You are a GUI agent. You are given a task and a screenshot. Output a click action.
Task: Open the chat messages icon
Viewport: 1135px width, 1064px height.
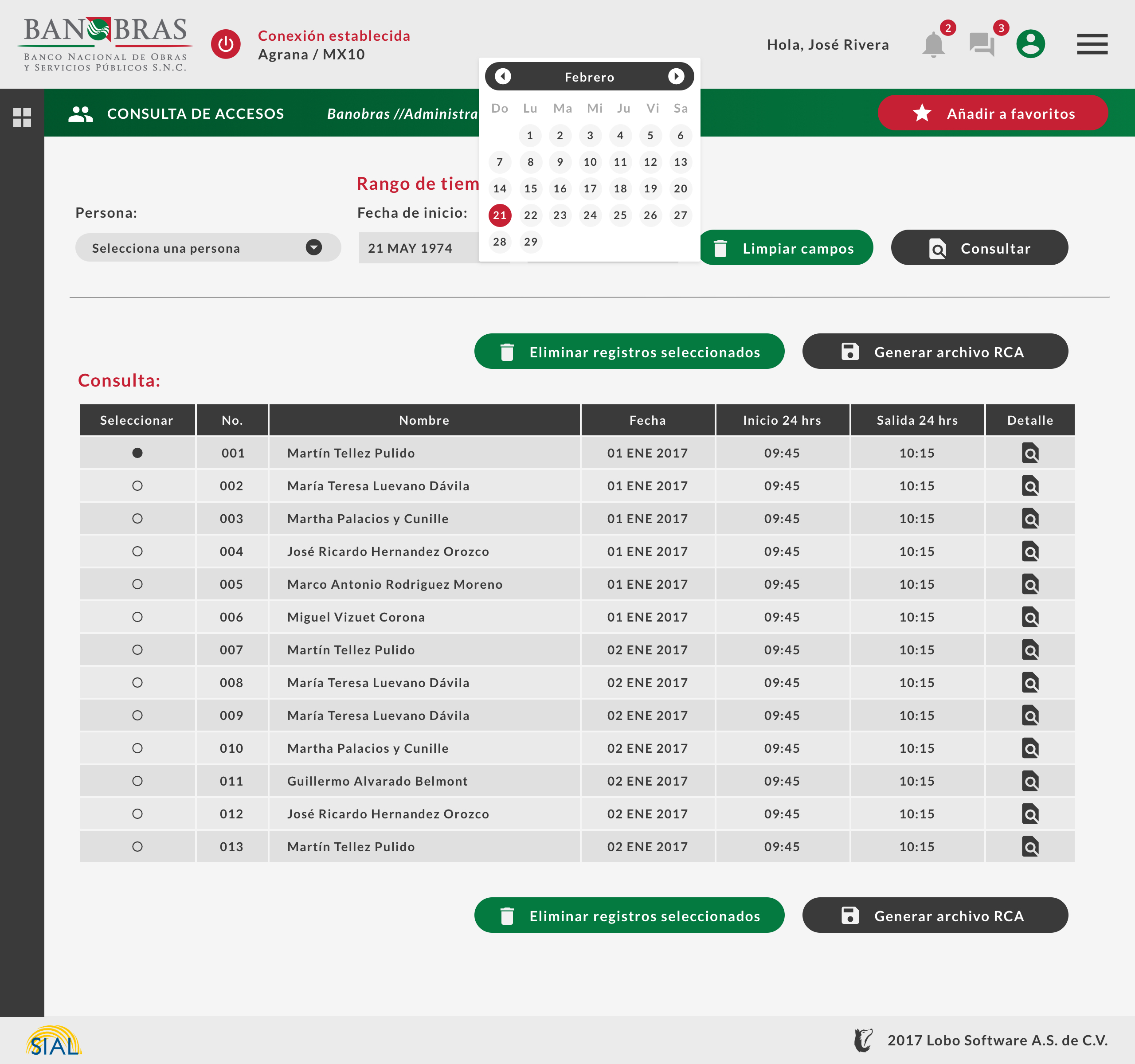[x=982, y=44]
